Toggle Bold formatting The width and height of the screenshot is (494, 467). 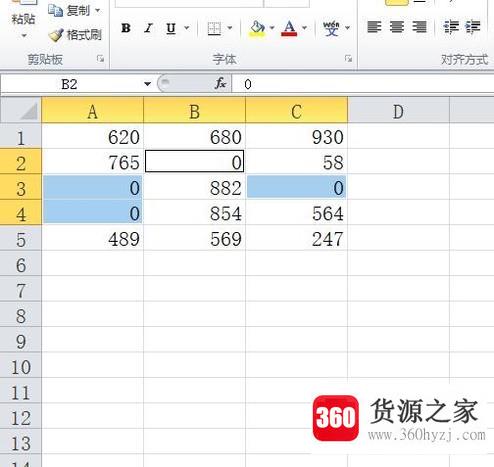pyautogui.click(x=126, y=28)
